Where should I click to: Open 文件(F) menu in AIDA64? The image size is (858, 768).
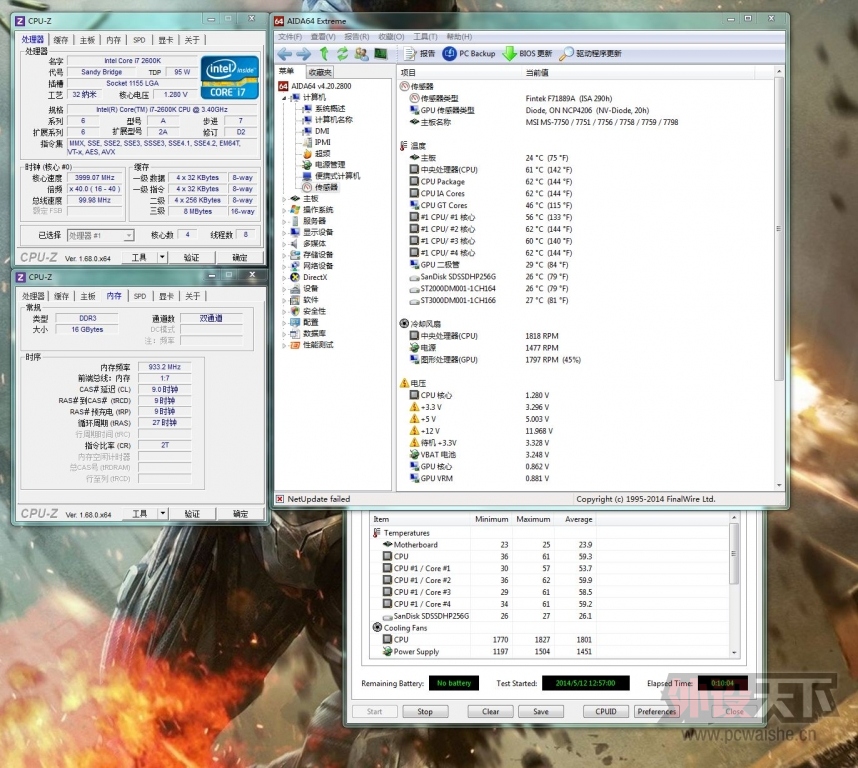click(x=290, y=37)
